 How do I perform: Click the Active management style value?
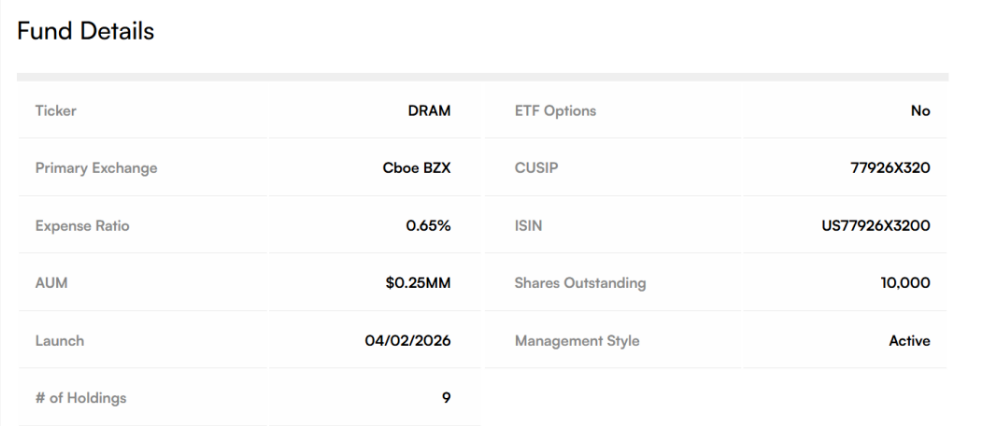click(908, 341)
